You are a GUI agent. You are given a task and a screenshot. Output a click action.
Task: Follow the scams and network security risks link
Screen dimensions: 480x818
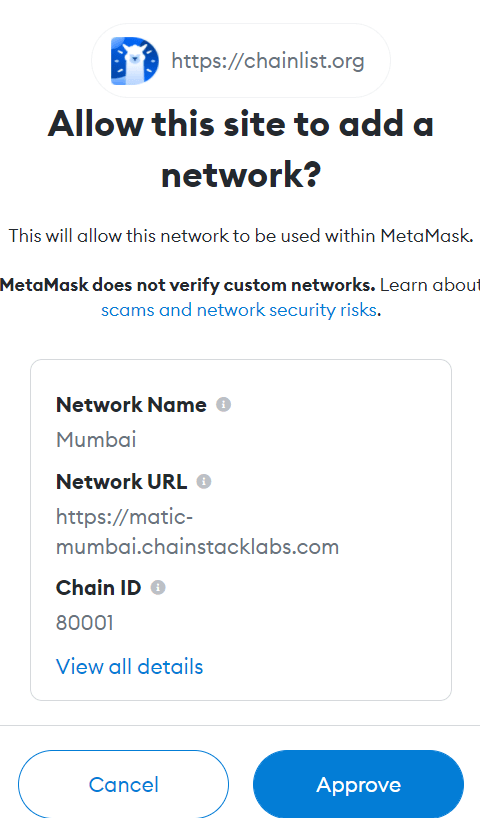239,310
